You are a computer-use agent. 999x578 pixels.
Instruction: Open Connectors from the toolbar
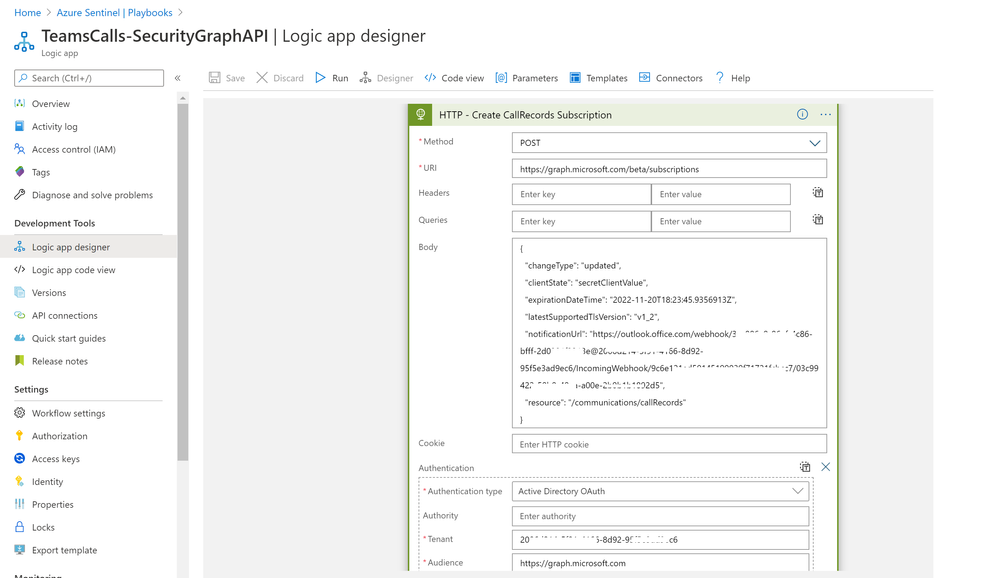(670, 78)
